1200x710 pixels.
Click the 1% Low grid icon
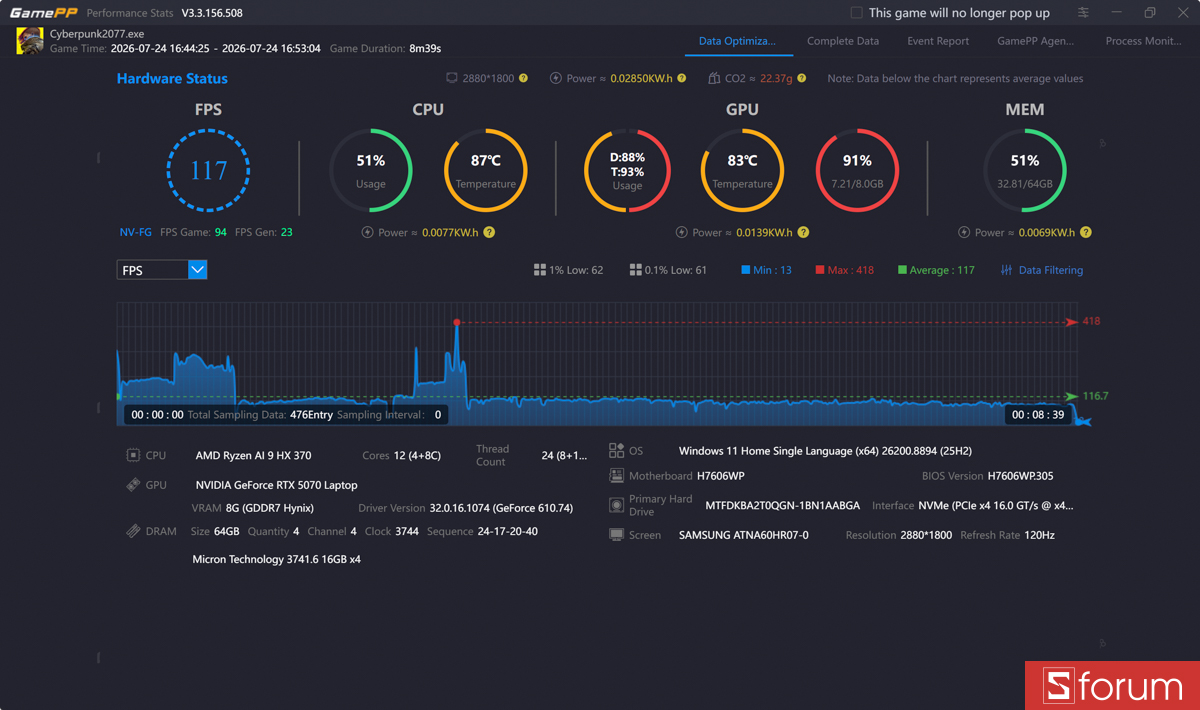(540, 270)
